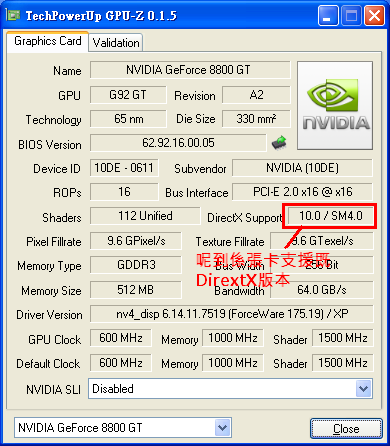Click the BIOS save chip icon
The image size is (390, 446).
tap(279, 143)
